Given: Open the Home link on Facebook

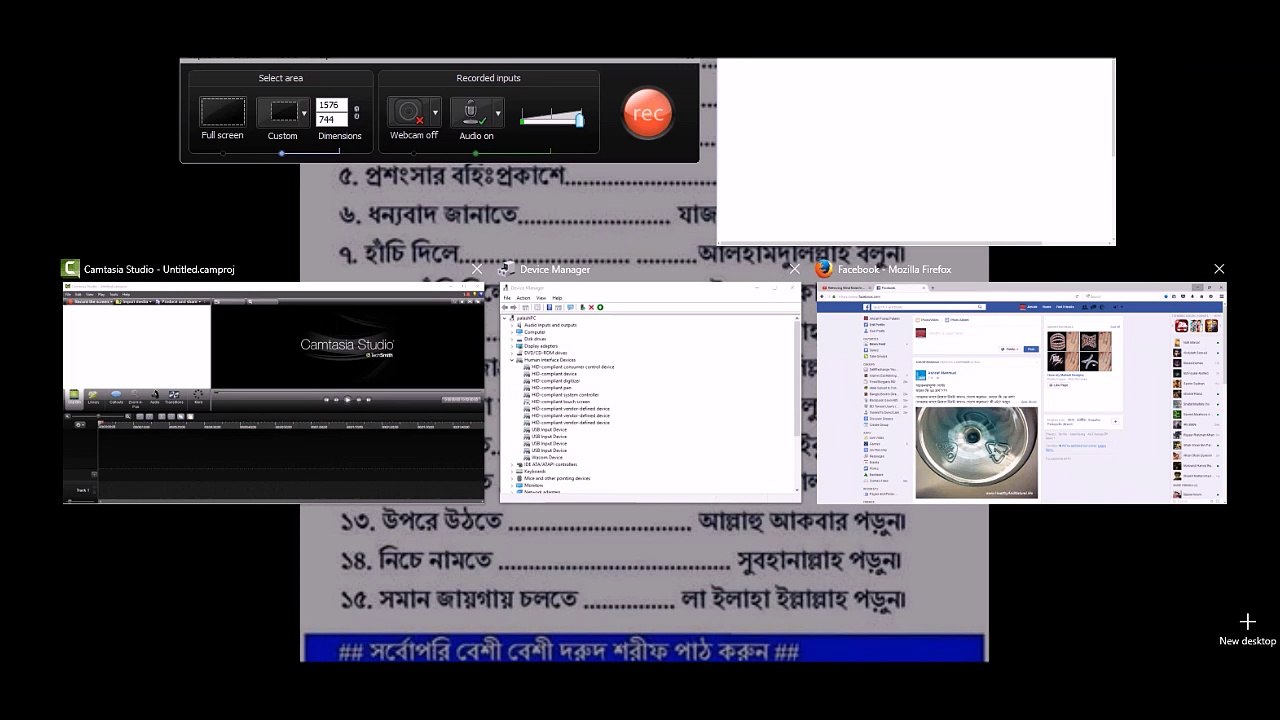Looking at the screenshot, I should coord(1047,307).
